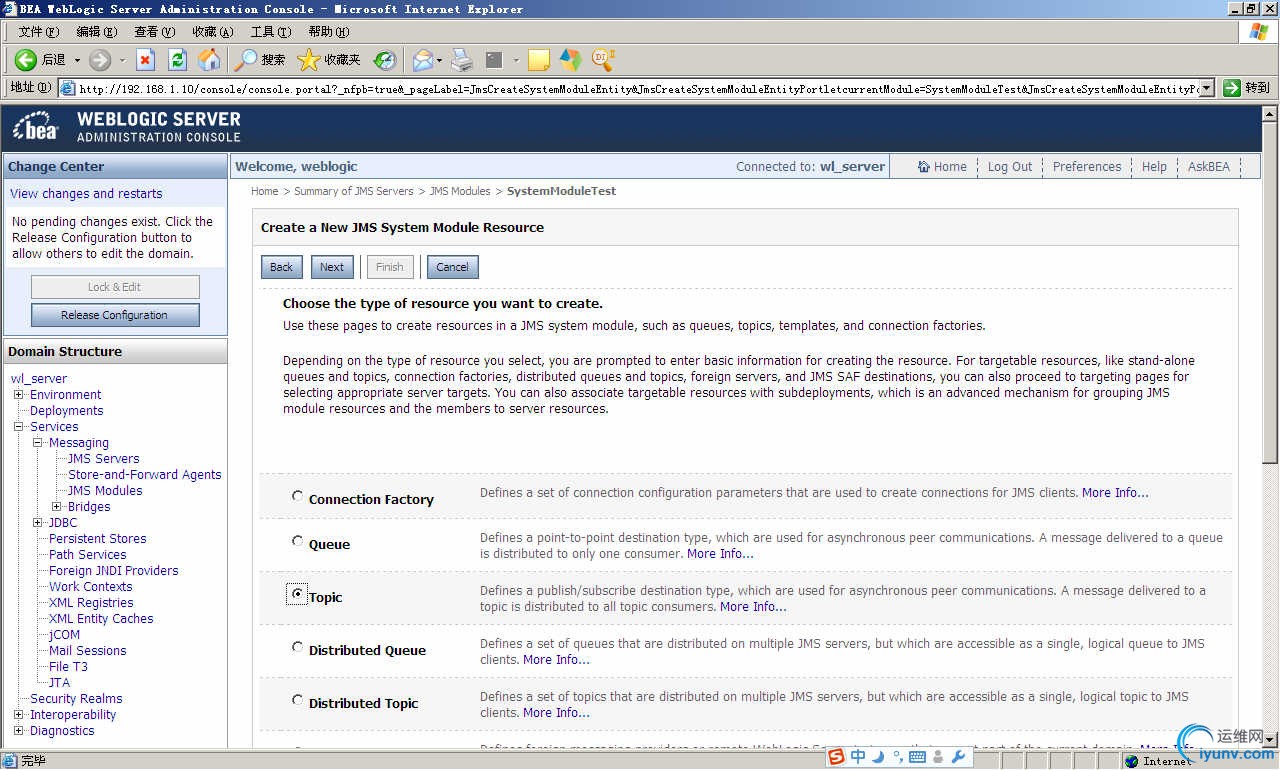The height and width of the screenshot is (770, 1280).
Task: Open the Back button history dropdown arrow
Action: tap(77, 60)
